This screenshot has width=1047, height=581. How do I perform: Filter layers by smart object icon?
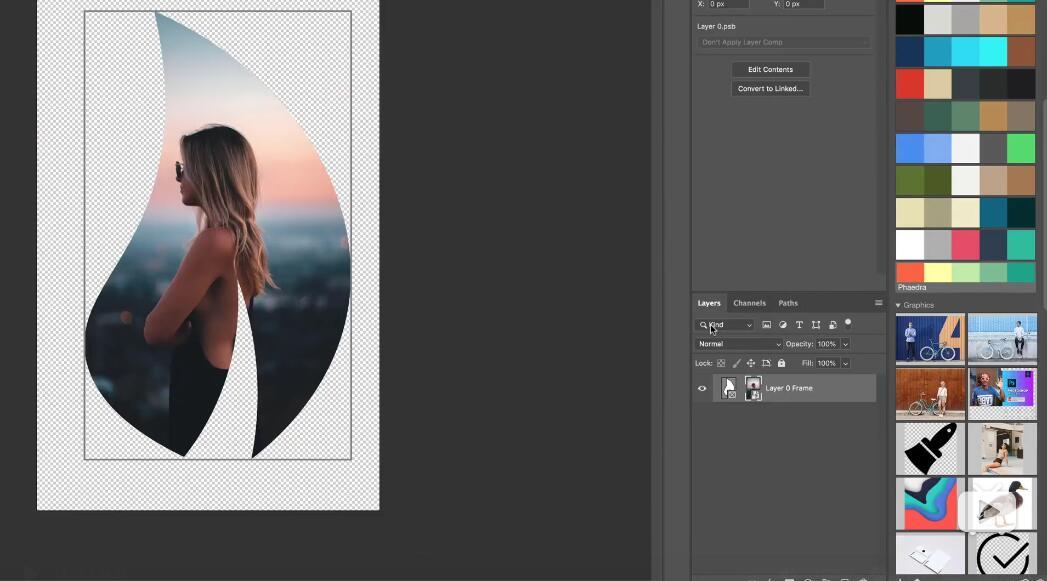832,325
